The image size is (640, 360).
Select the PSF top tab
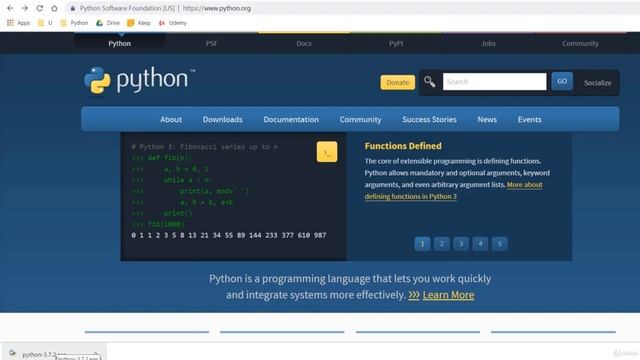pyautogui.click(x=211, y=43)
